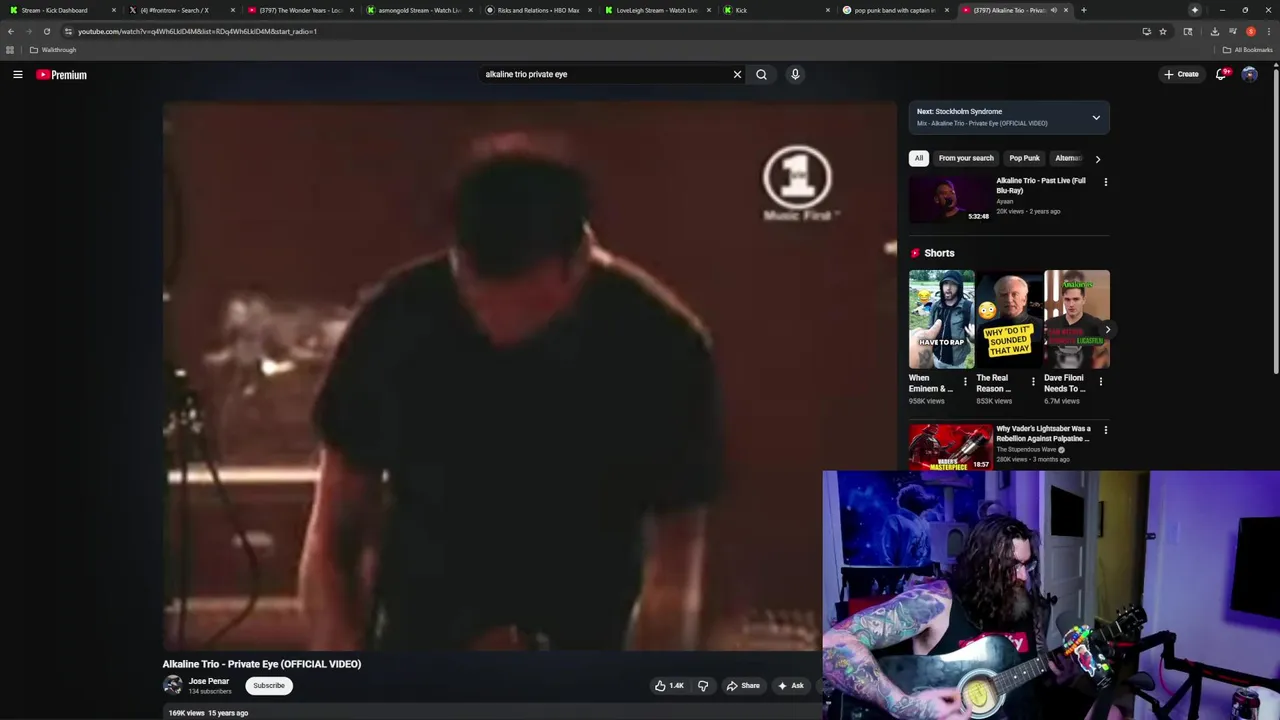Image resolution: width=1280 pixels, height=720 pixels.
Task: Reload the page
Action: click(x=46, y=31)
